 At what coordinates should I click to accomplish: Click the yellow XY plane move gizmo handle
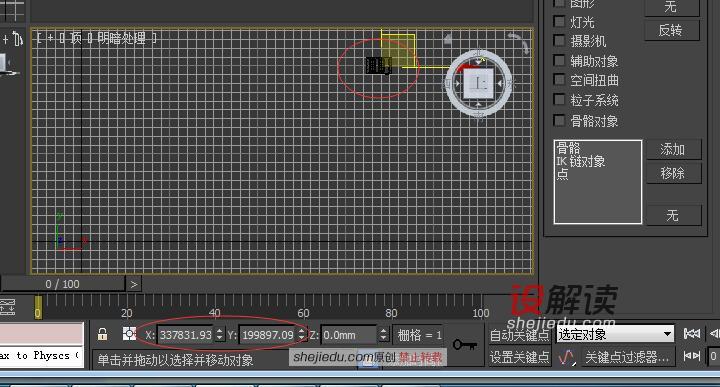[398, 50]
